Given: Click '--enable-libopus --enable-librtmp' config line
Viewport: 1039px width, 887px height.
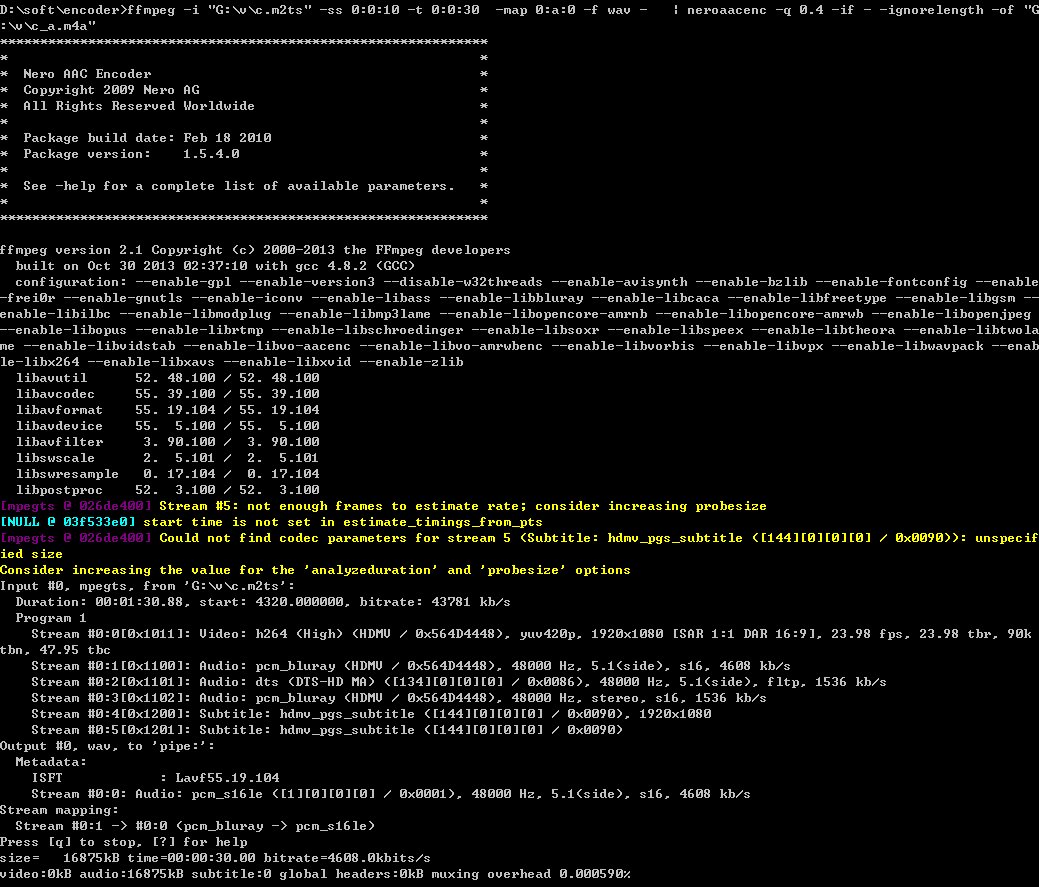Looking at the screenshot, I should 520,330.
